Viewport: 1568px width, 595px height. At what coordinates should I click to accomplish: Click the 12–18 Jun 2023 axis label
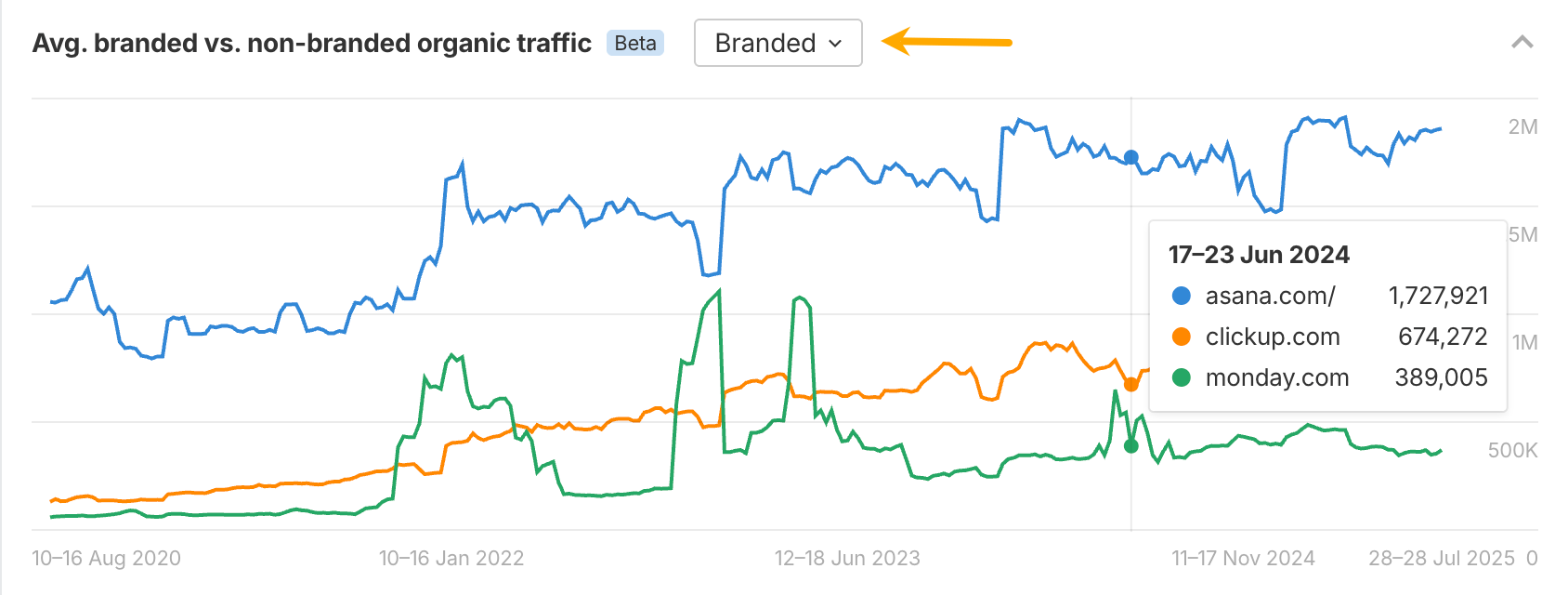pos(847,558)
